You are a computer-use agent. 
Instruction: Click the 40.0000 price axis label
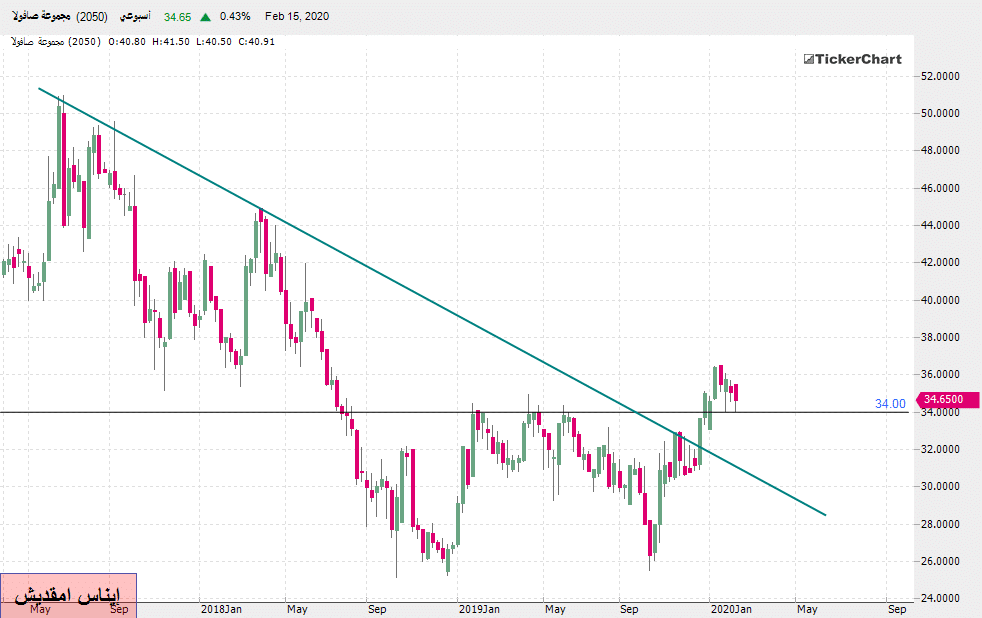tap(943, 300)
